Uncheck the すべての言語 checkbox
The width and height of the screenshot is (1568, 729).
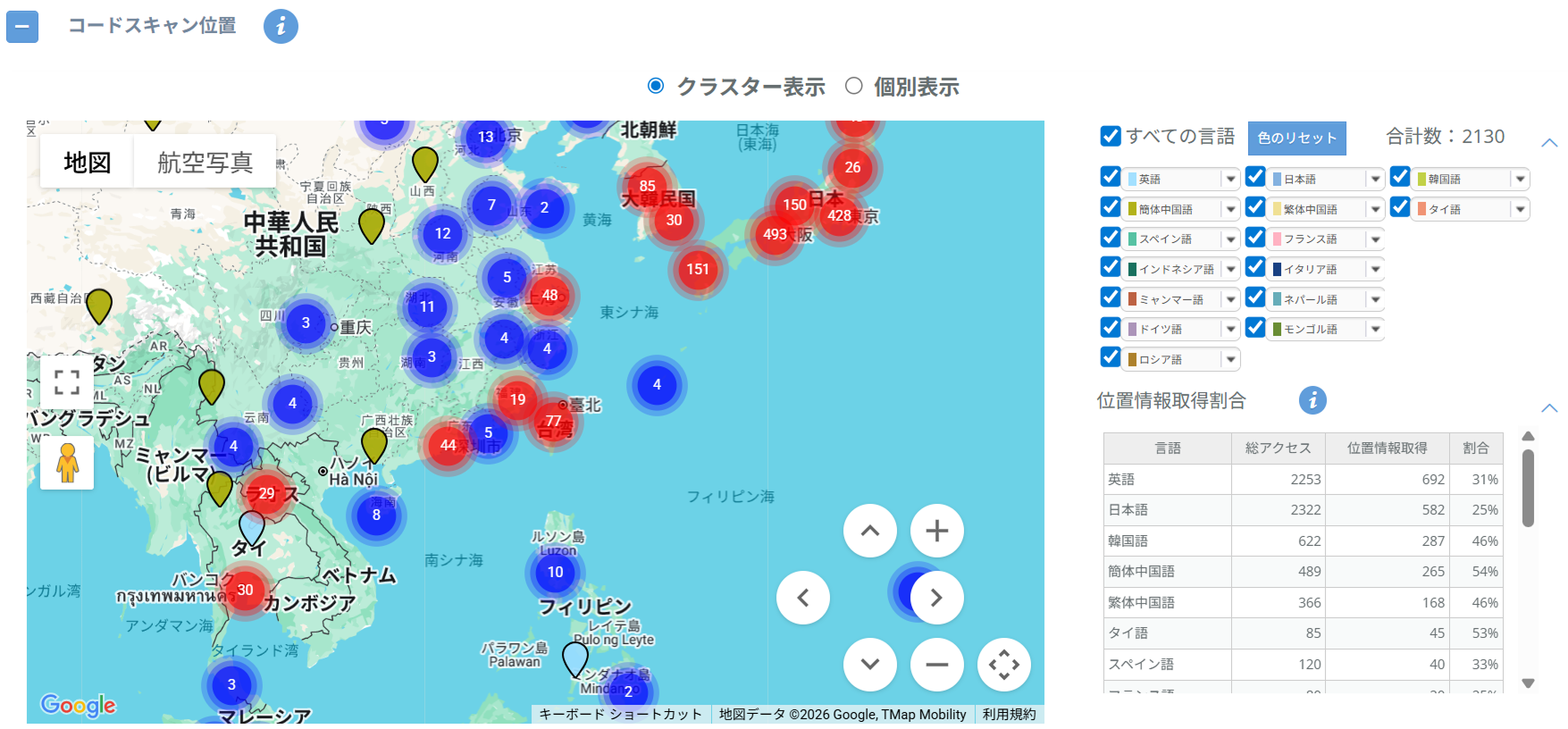(x=1111, y=136)
